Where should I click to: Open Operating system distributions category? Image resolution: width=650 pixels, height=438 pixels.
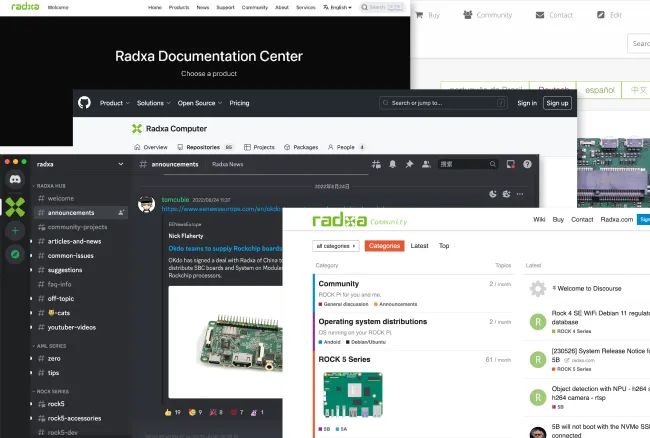coord(373,321)
